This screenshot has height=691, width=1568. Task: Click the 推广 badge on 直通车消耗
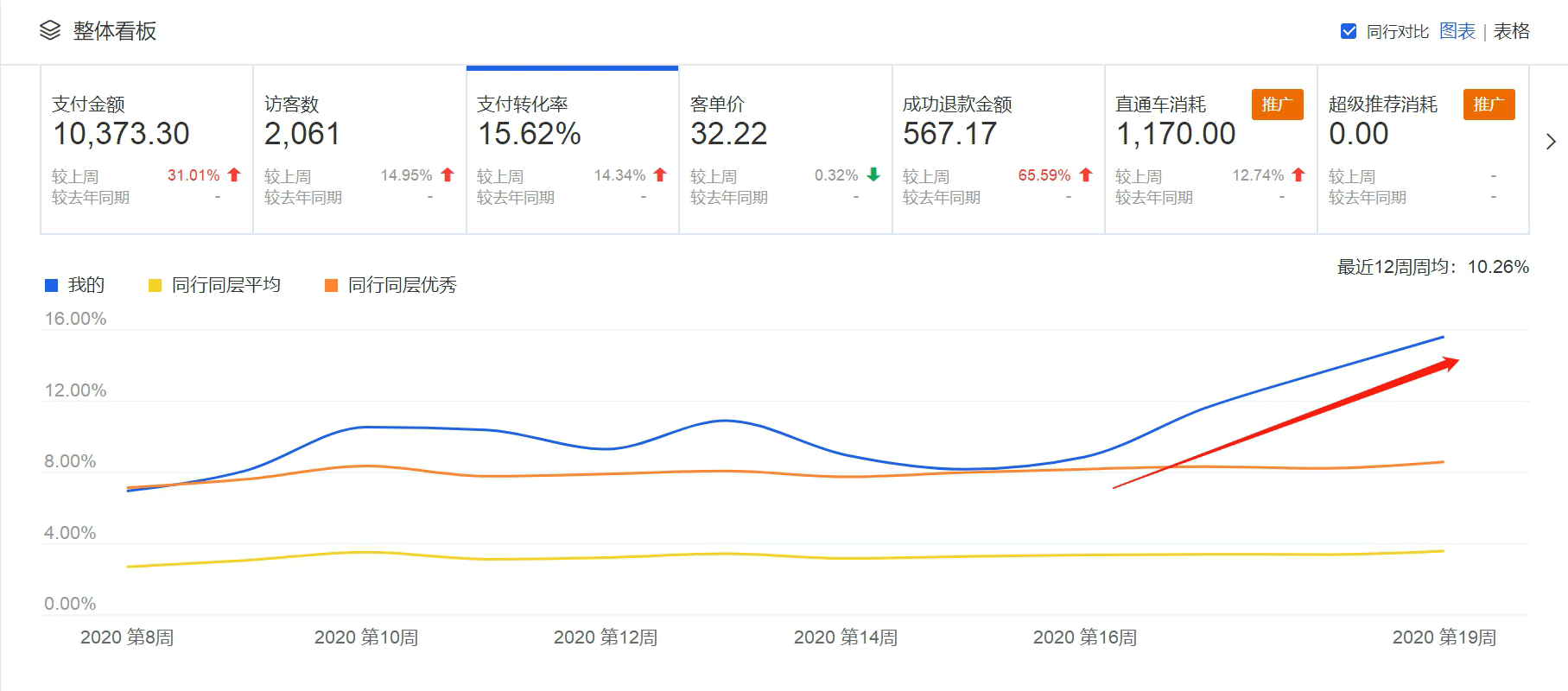[x=1277, y=105]
